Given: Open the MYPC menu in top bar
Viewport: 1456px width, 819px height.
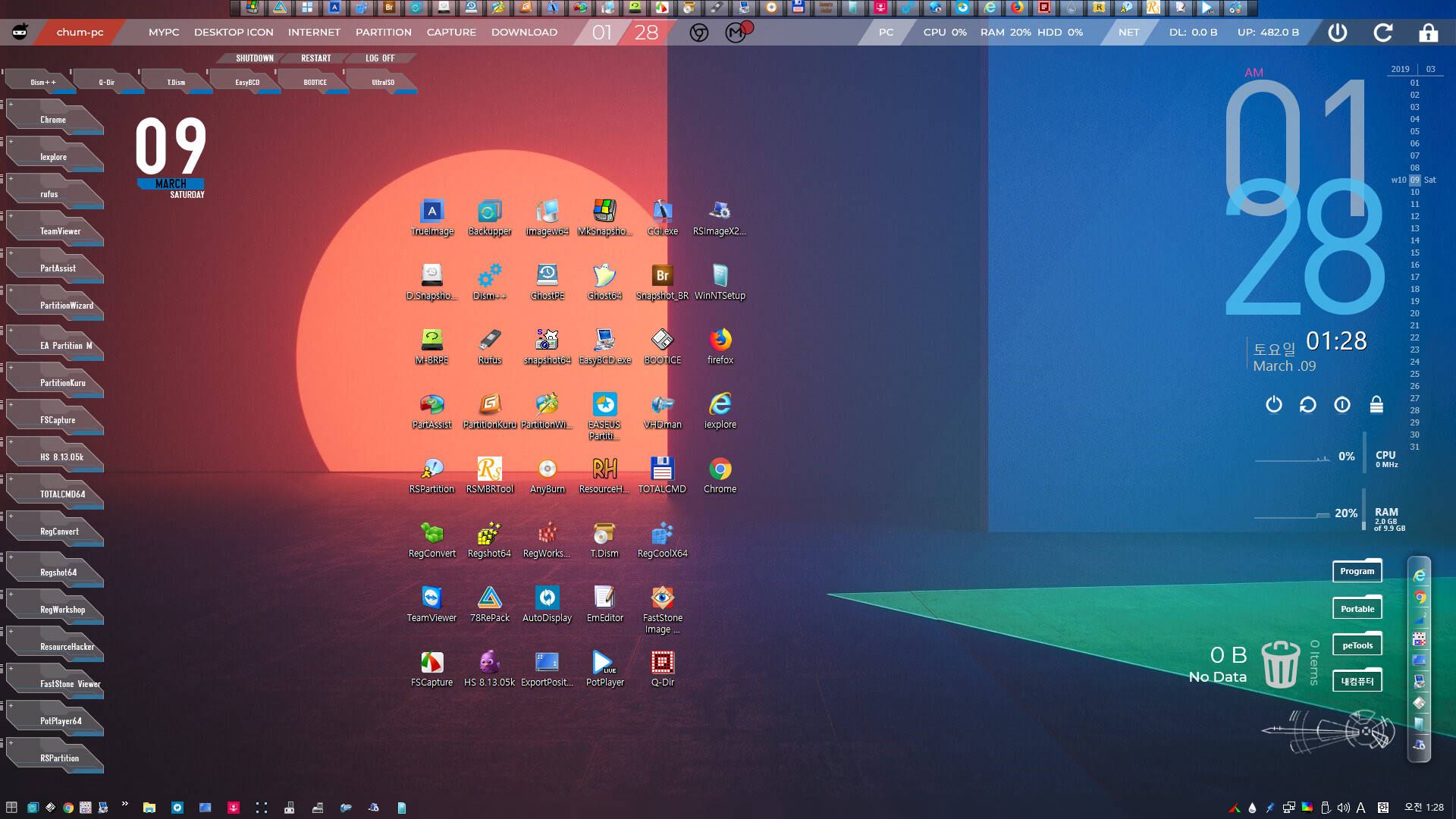Looking at the screenshot, I should click(164, 32).
